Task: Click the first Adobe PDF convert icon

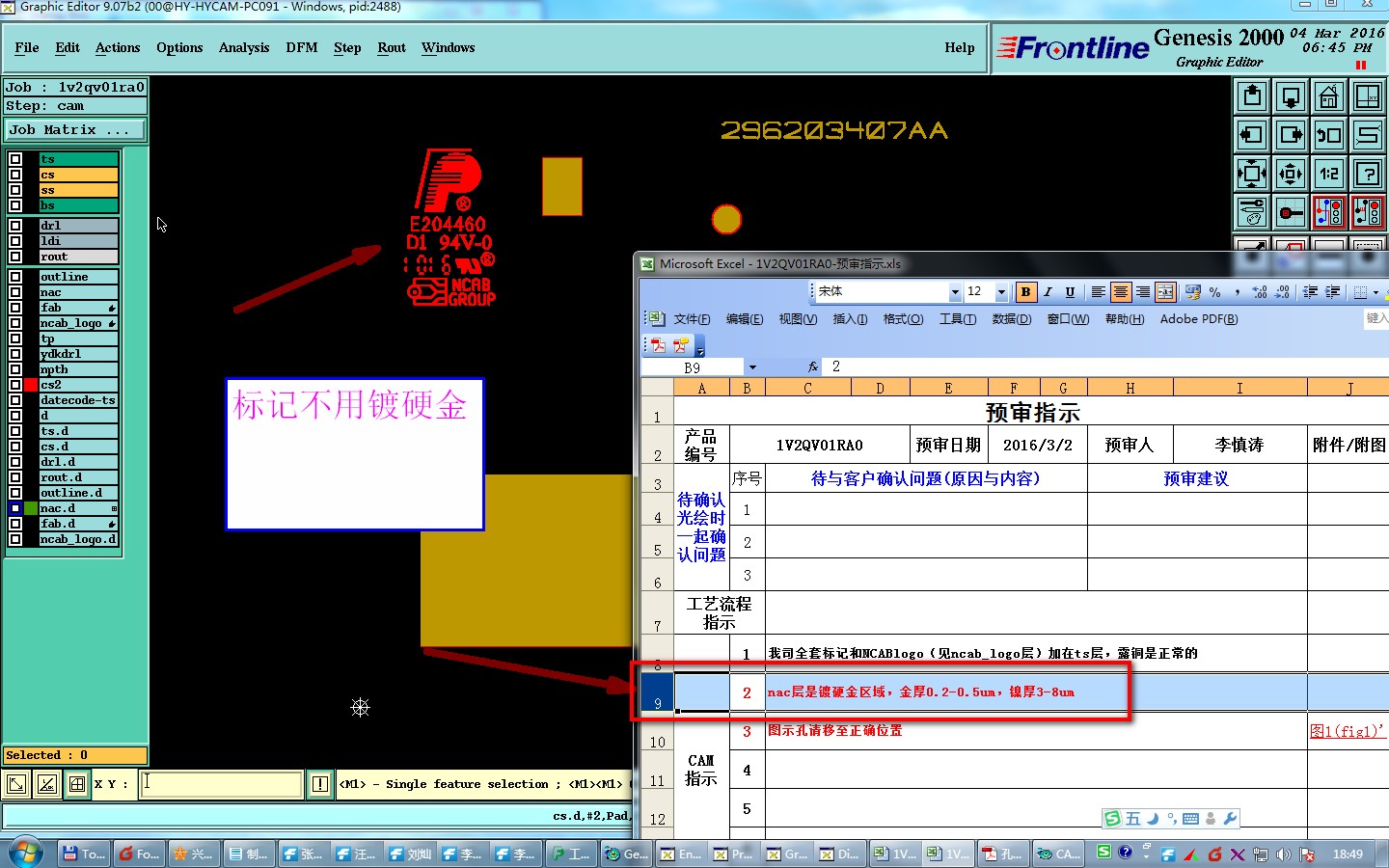Action: (x=659, y=345)
